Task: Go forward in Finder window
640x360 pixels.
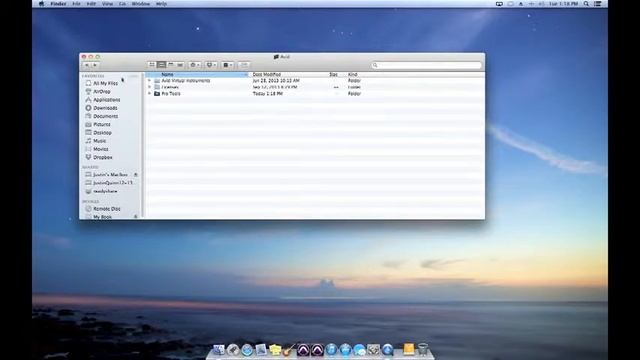Action: 95,65
